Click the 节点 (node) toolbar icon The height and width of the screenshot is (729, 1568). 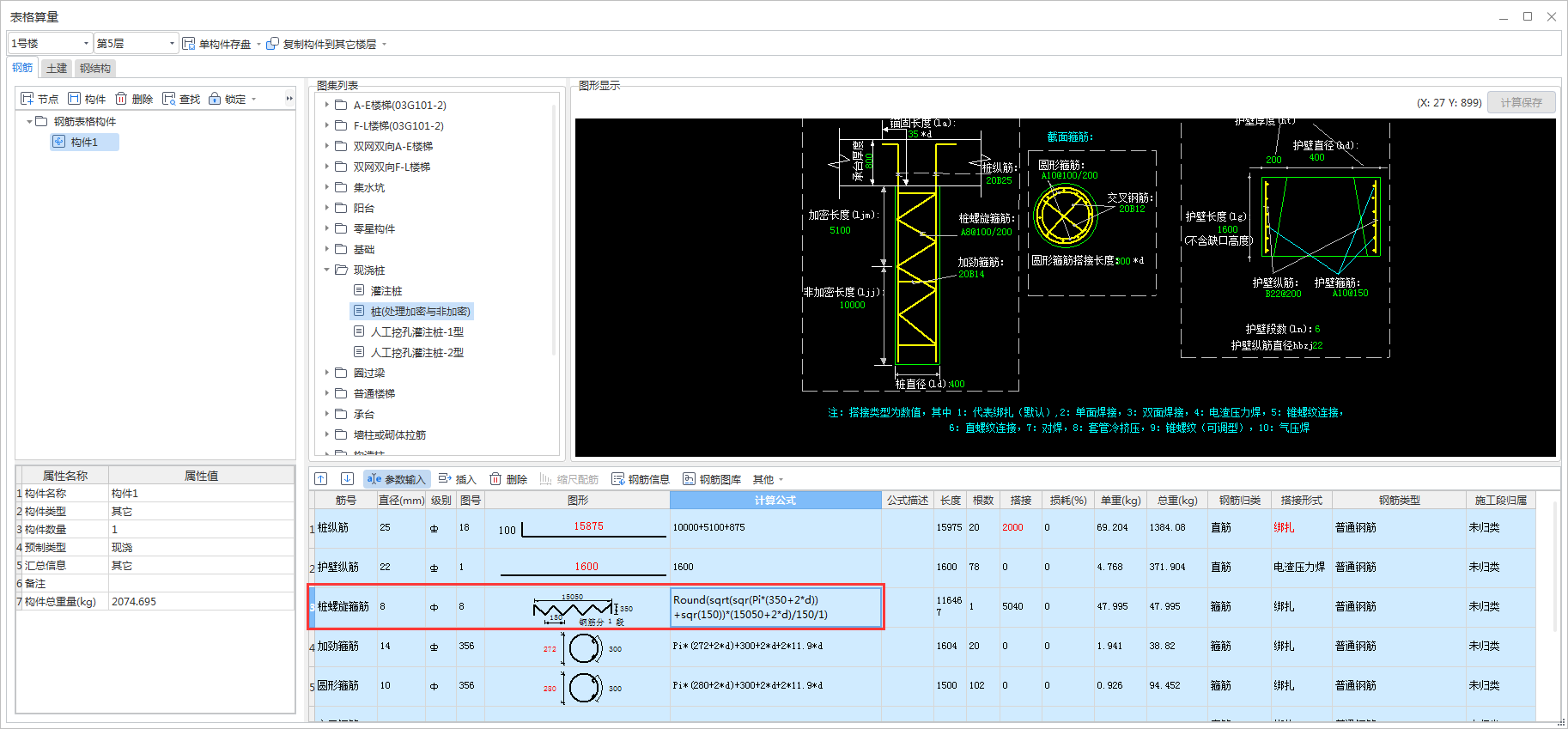(x=27, y=99)
